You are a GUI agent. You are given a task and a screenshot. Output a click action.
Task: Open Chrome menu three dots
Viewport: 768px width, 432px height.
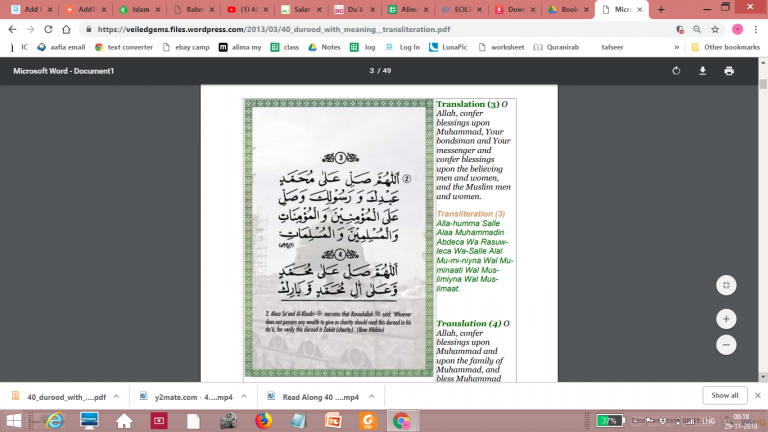[756, 29]
